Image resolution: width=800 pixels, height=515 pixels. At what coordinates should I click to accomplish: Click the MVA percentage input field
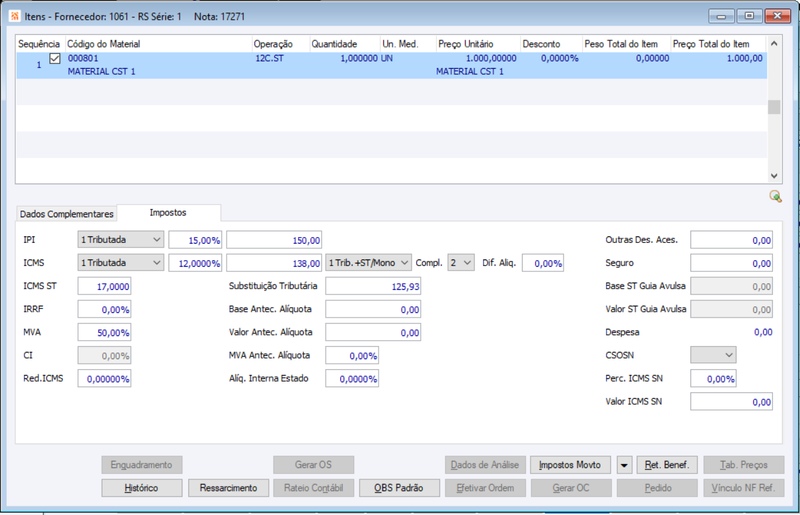coord(104,332)
